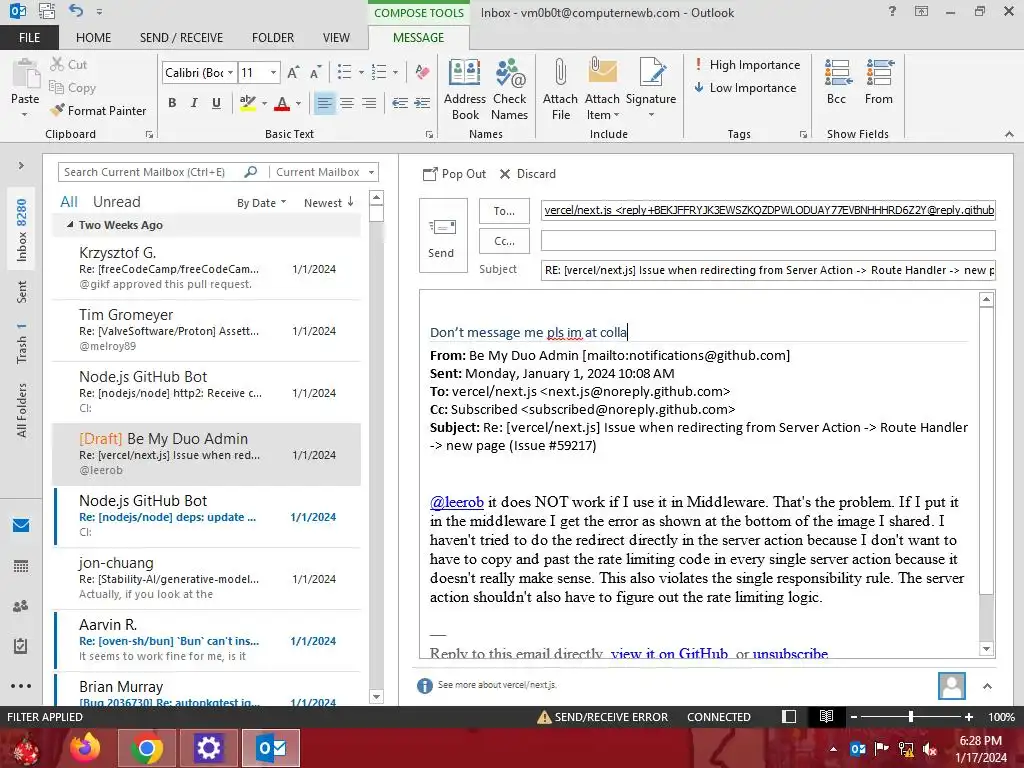Viewport: 1024px width, 768px height.
Task: Toggle Bold formatting
Action: (172, 103)
